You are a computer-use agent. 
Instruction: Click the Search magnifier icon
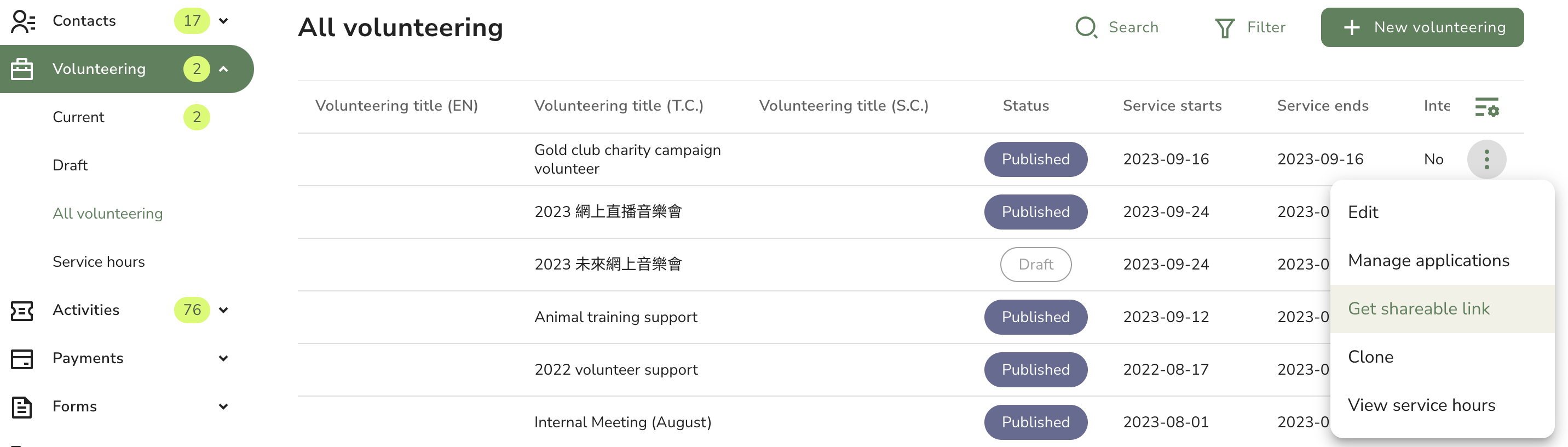pos(1087,27)
